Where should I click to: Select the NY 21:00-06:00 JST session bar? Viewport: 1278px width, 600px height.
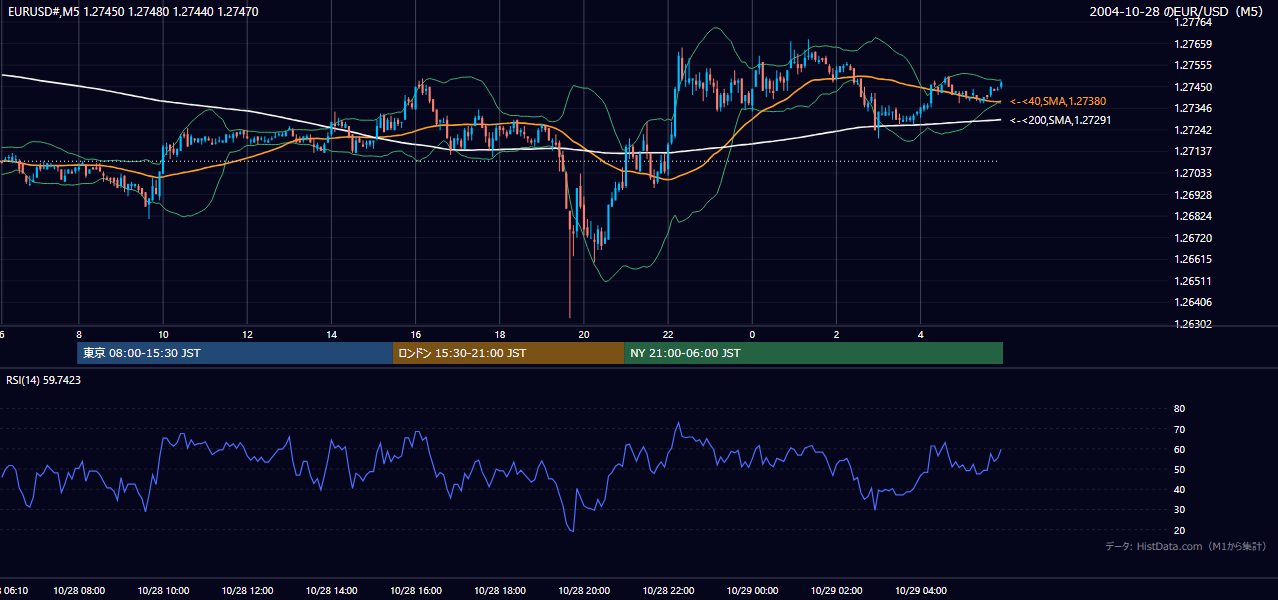point(813,353)
